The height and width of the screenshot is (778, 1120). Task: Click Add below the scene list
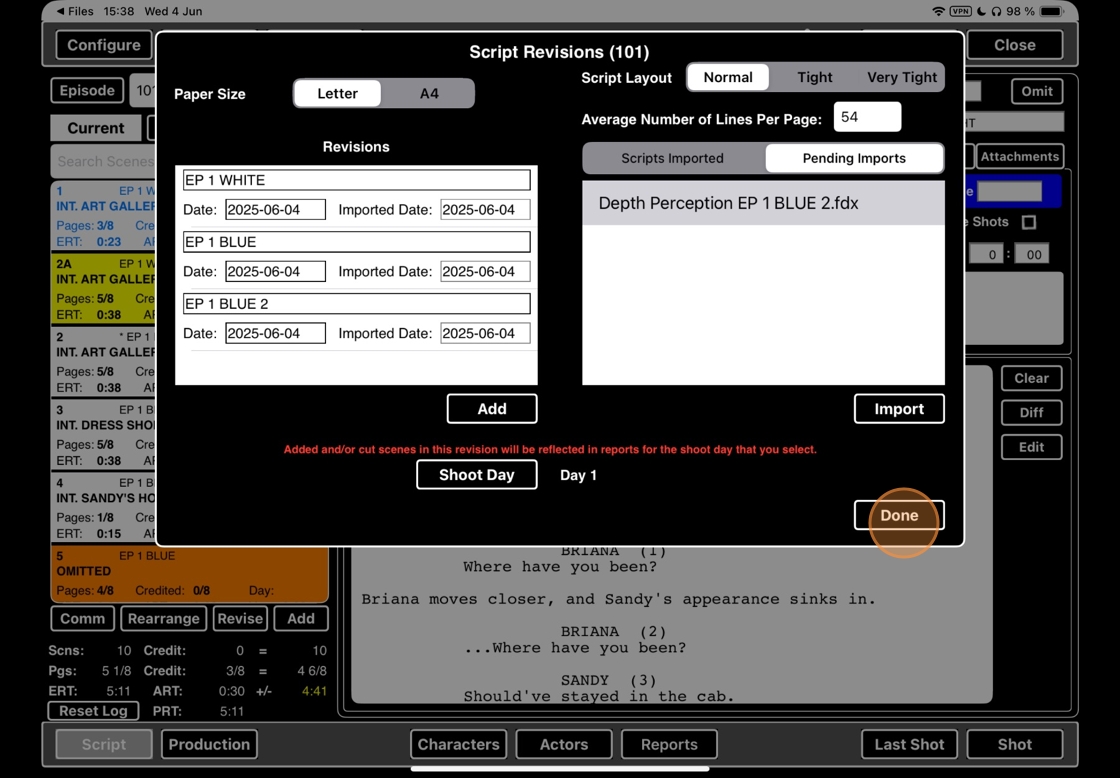coord(301,619)
